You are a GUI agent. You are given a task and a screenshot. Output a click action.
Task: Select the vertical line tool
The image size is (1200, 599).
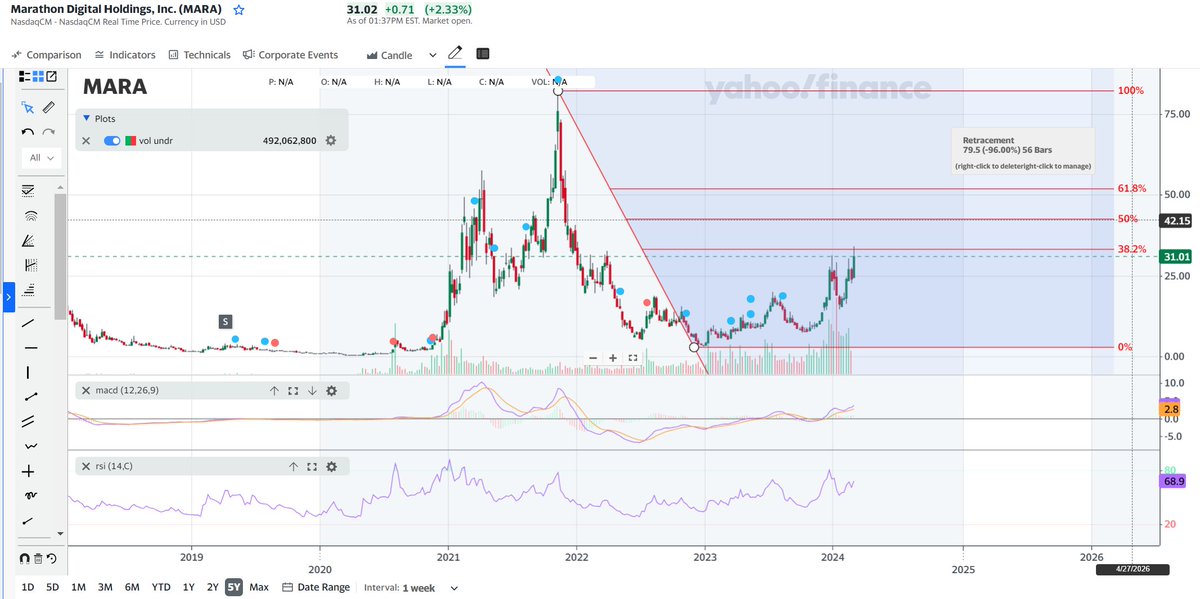pos(28,372)
